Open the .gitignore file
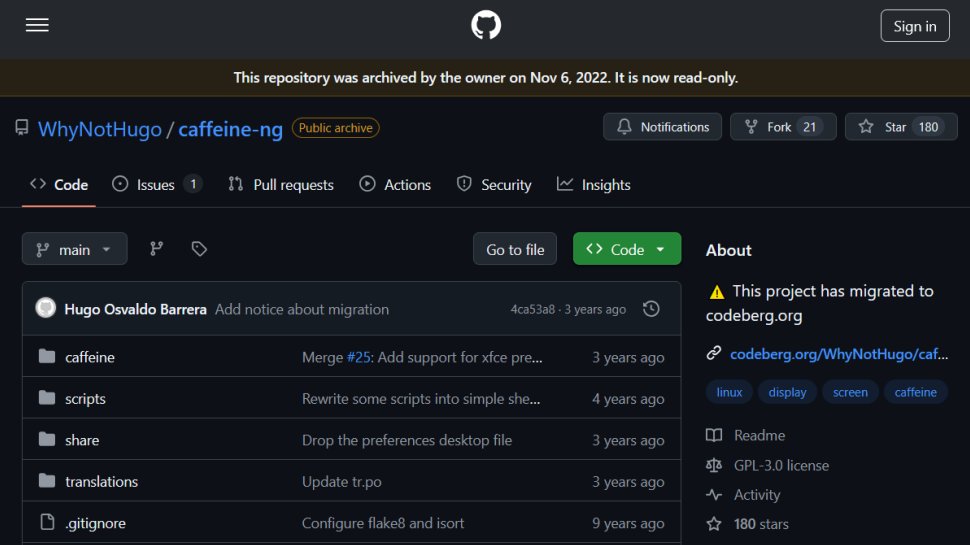This screenshot has height=545, width=970. point(95,523)
